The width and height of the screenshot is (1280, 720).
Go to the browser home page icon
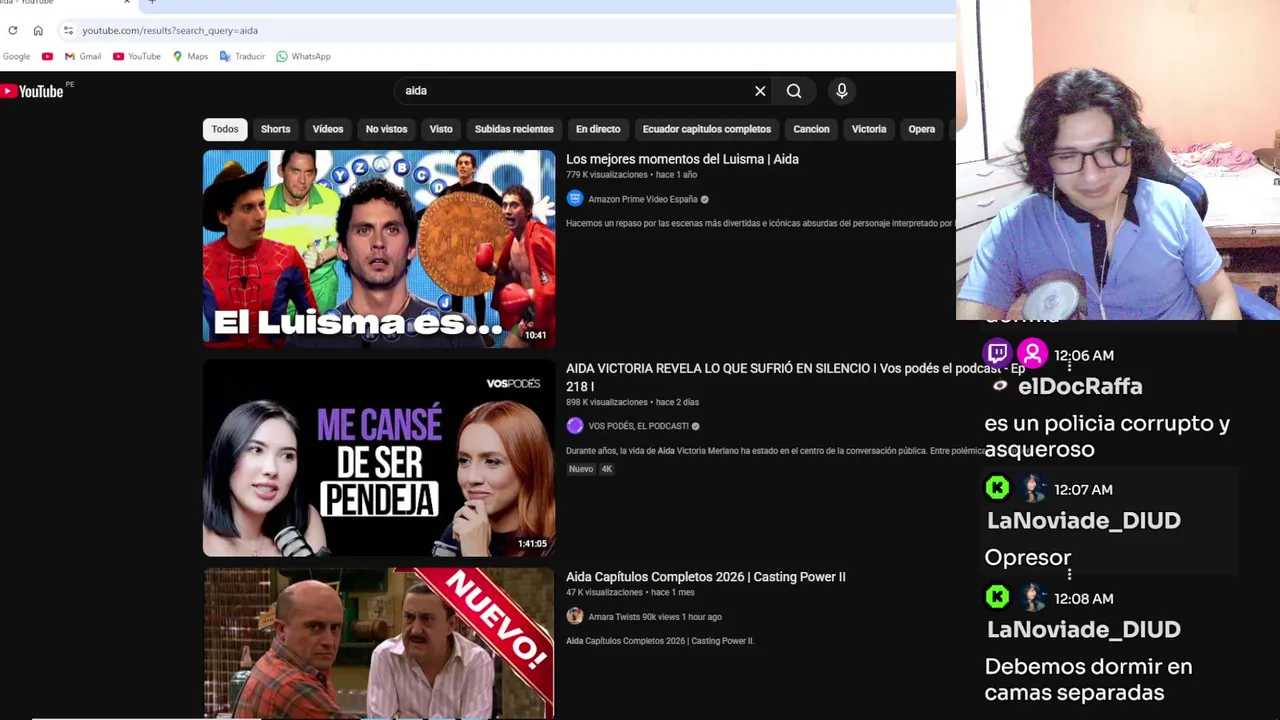point(38,30)
